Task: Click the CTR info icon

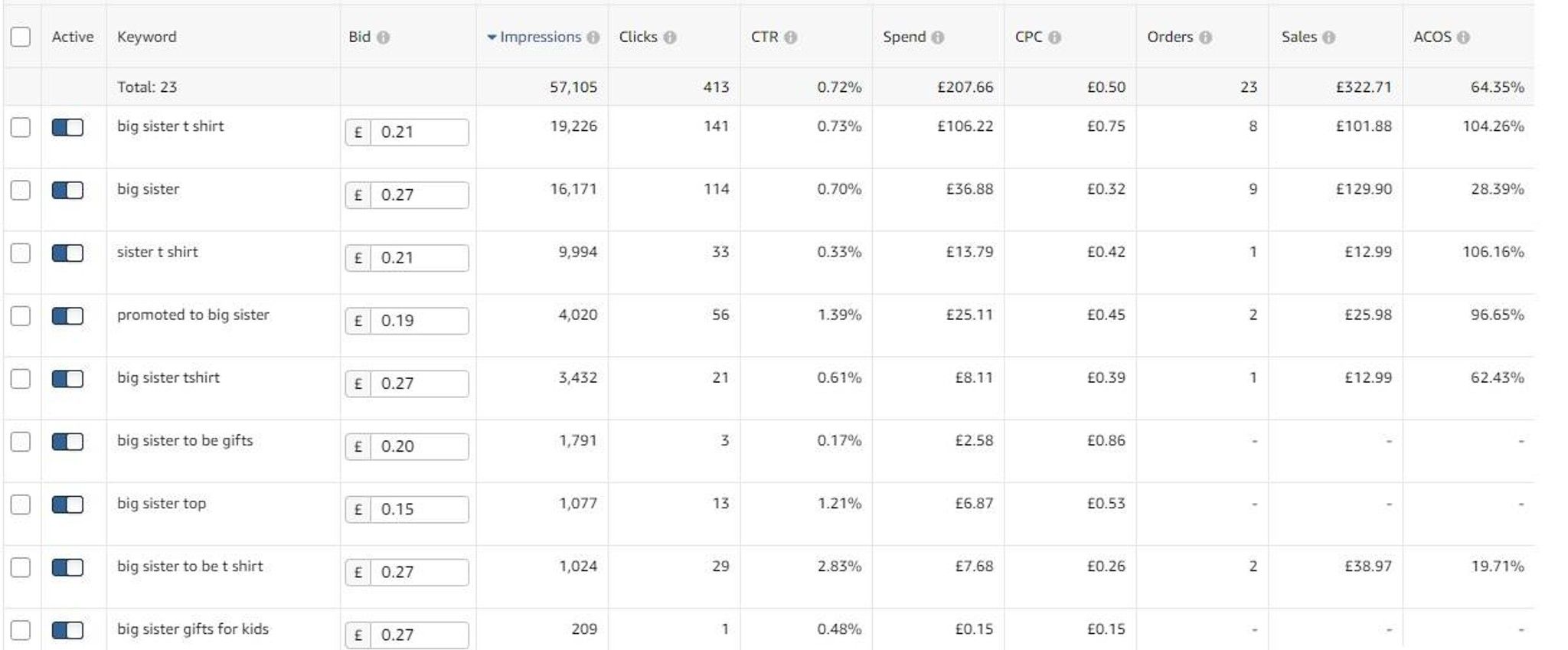Action: 791,38
